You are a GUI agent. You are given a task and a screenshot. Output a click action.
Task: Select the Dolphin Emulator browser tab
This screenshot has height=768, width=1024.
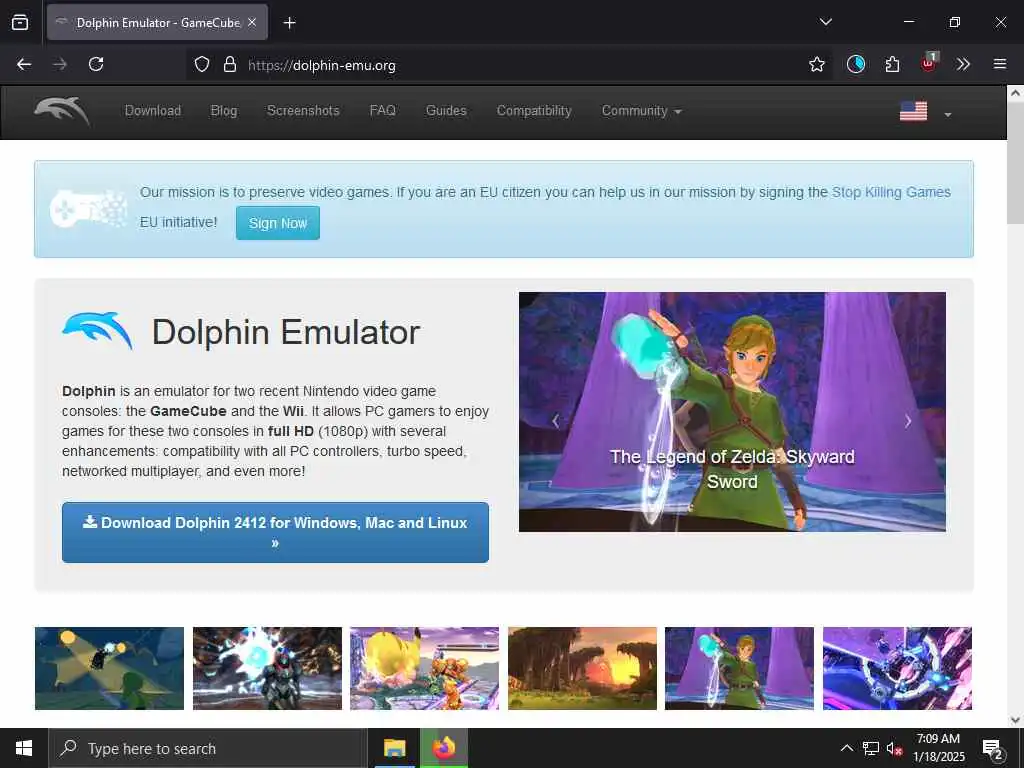tap(157, 22)
